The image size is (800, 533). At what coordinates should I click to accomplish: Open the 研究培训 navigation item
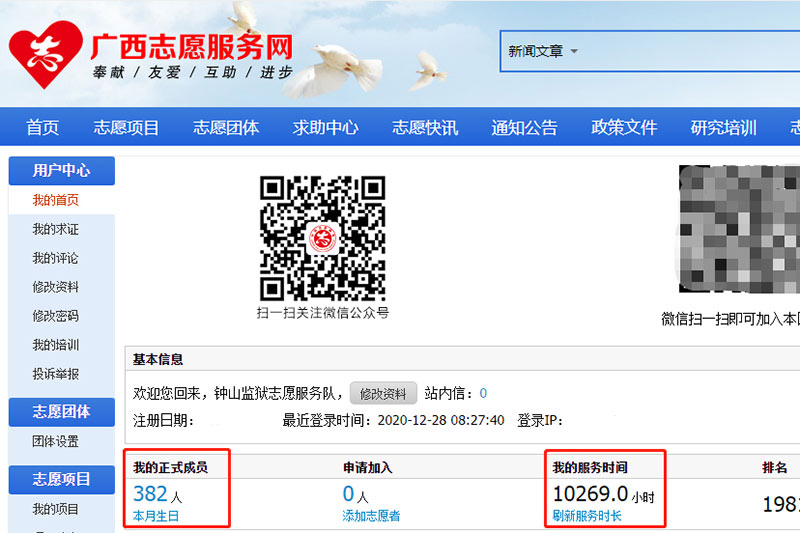(723, 127)
